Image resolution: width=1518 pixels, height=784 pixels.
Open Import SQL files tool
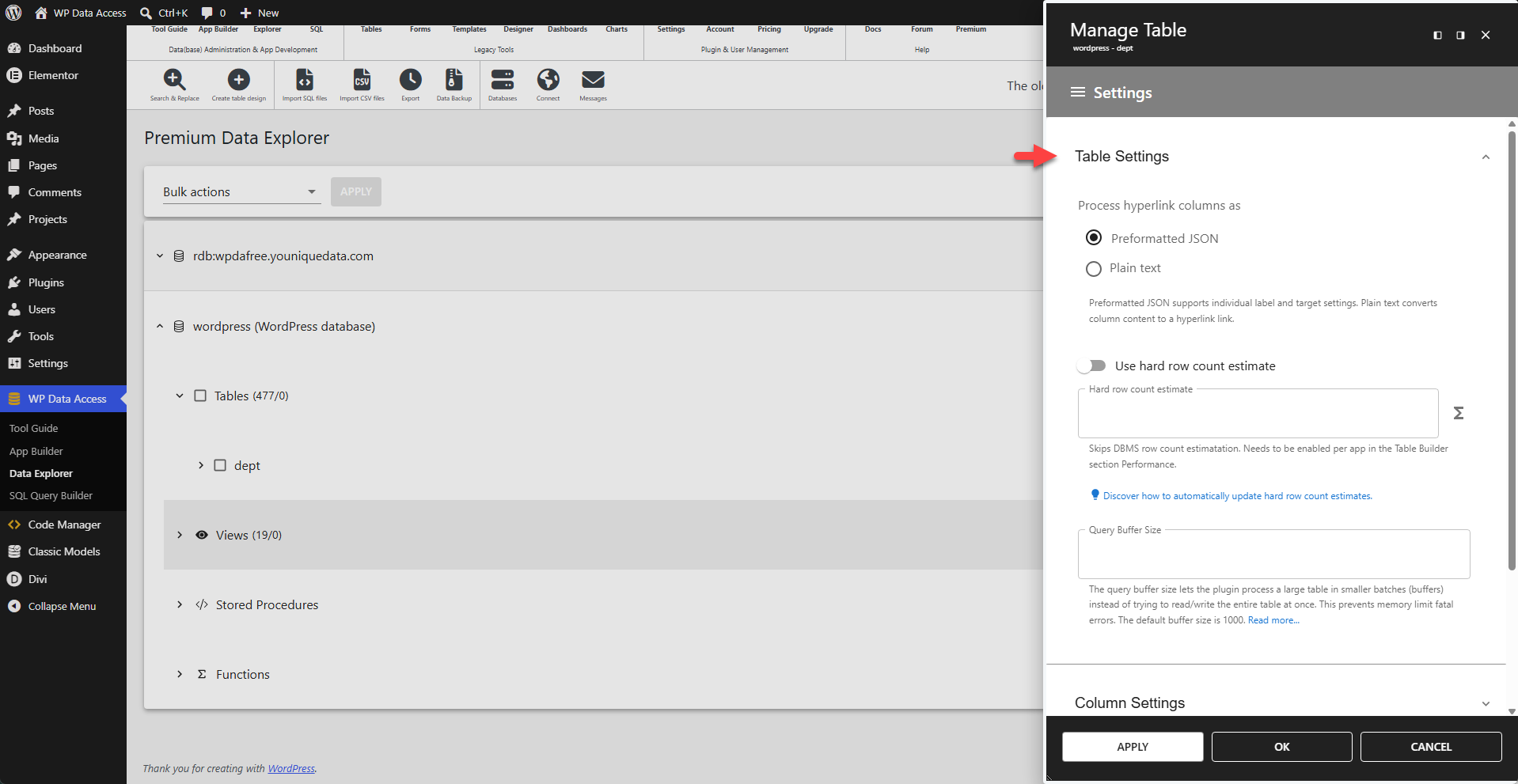coord(305,85)
